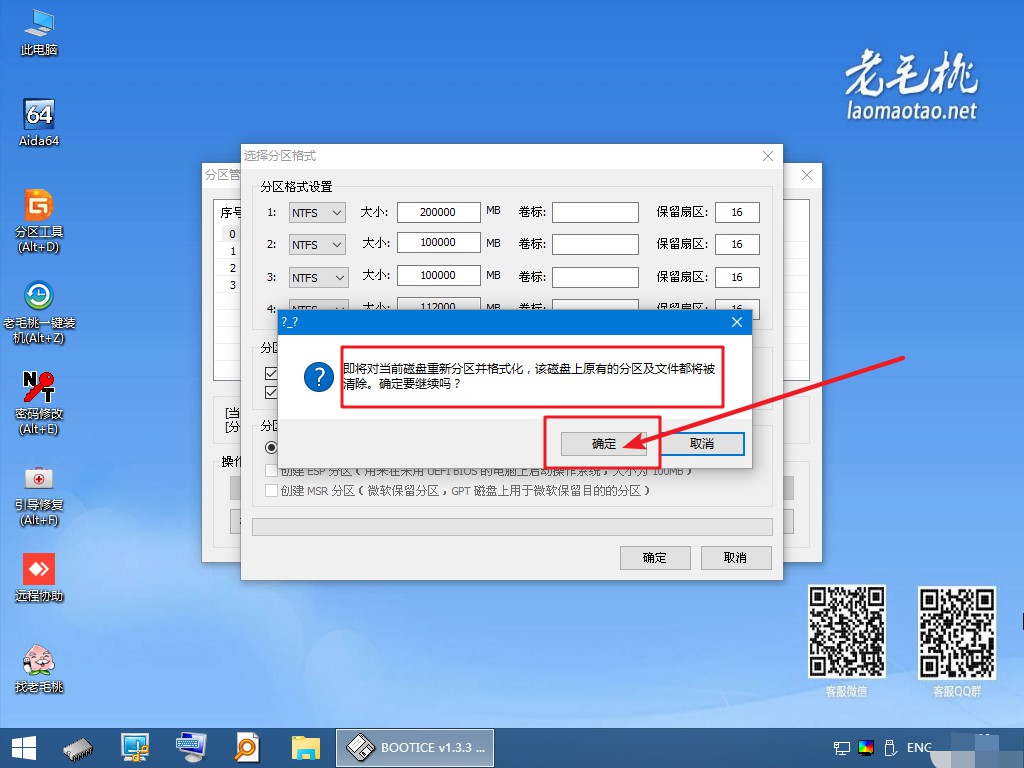
Task: Open the 此电脑 desktop icon
Action: (x=39, y=33)
